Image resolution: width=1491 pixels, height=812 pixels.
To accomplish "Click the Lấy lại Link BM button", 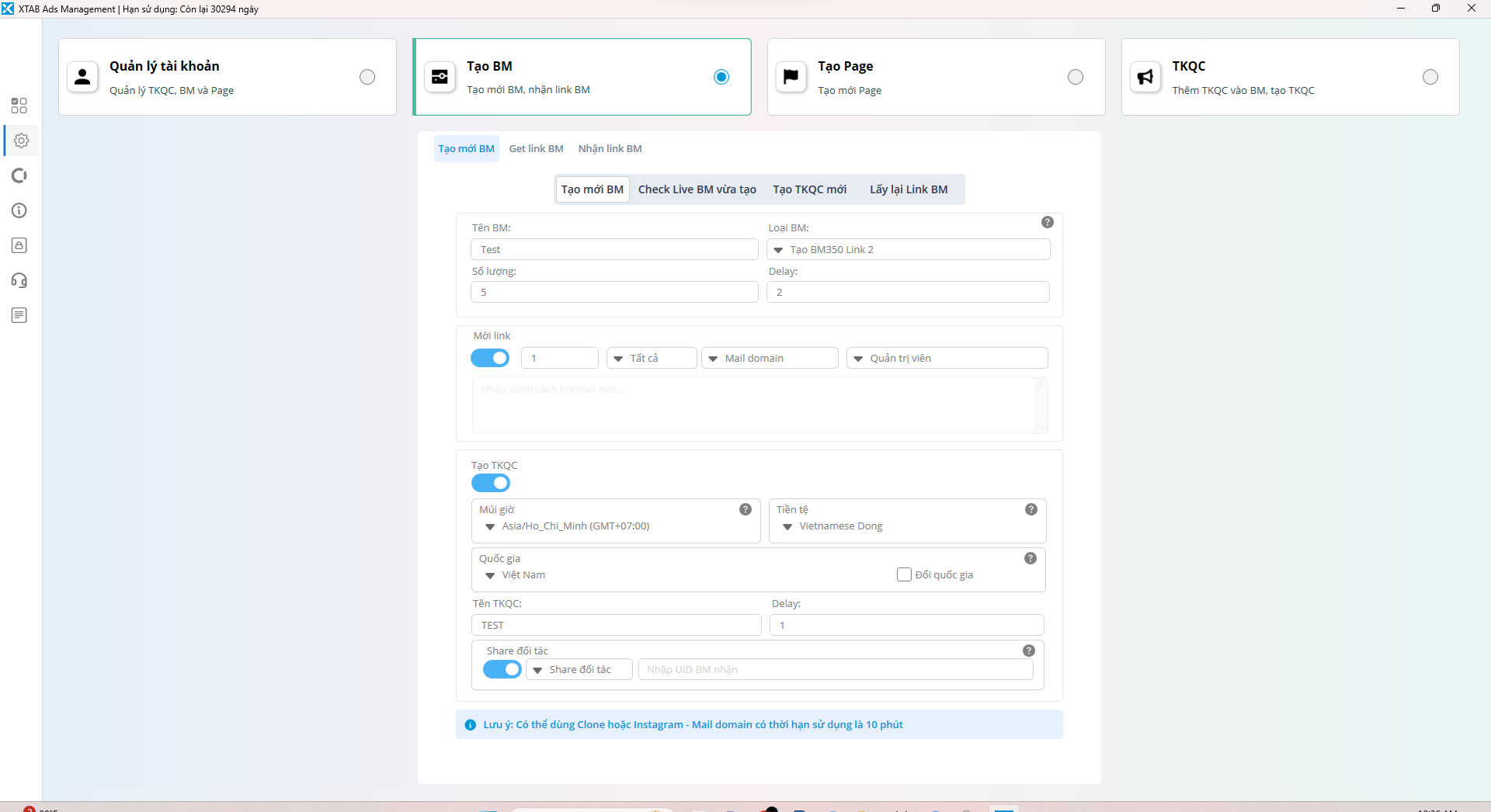I will pyautogui.click(x=909, y=189).
